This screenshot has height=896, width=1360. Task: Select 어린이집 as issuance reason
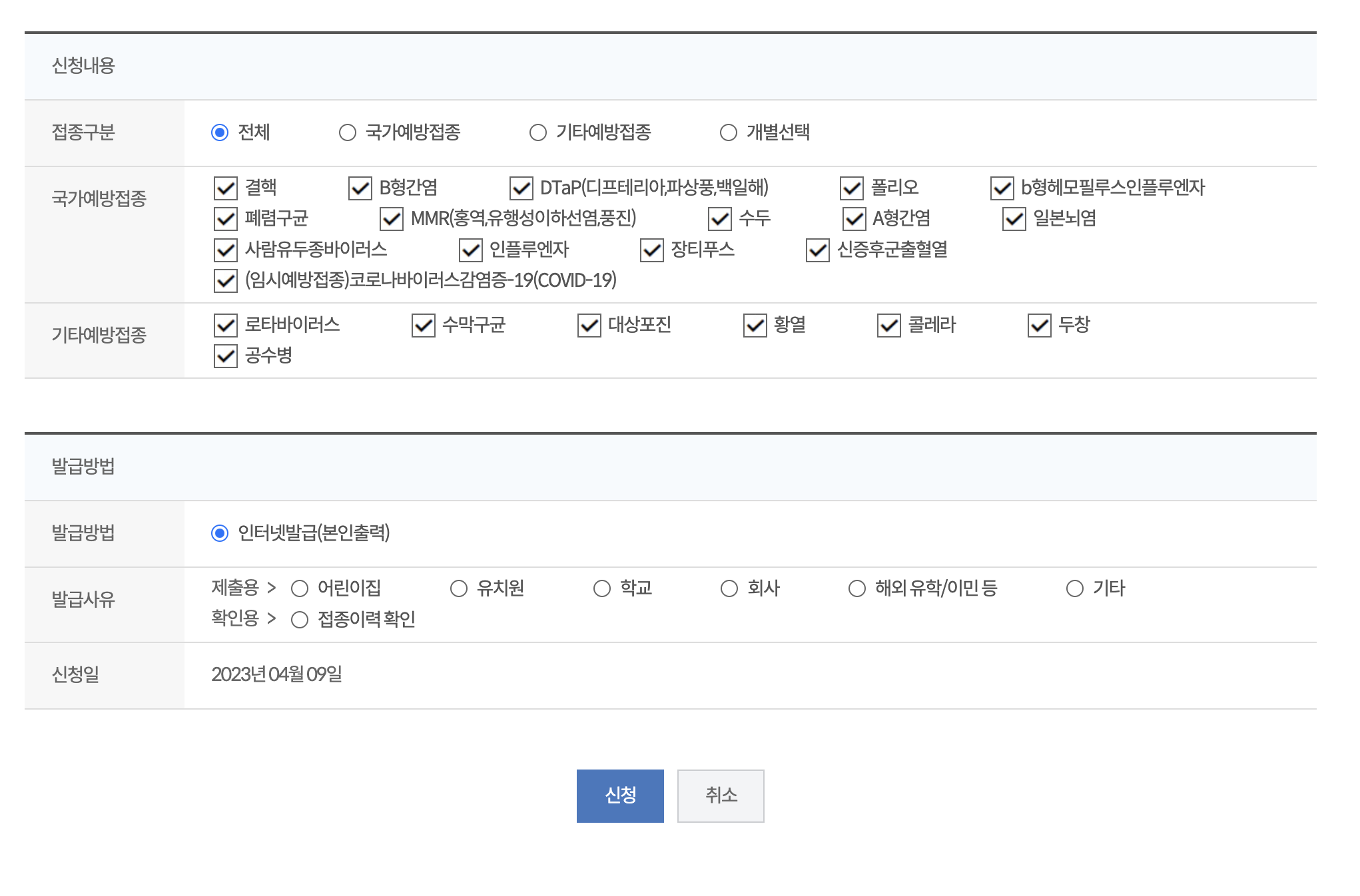point(300,588)
